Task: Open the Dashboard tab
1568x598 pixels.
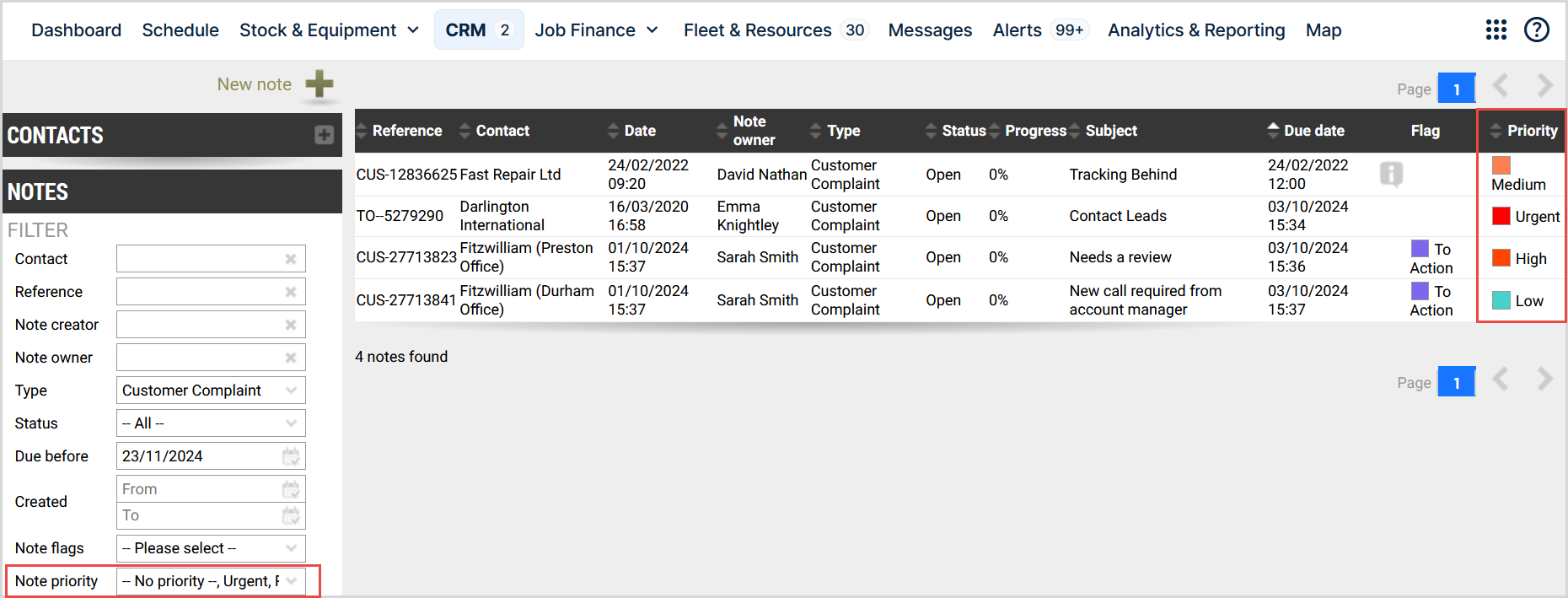Action: (x=77, y=30)
